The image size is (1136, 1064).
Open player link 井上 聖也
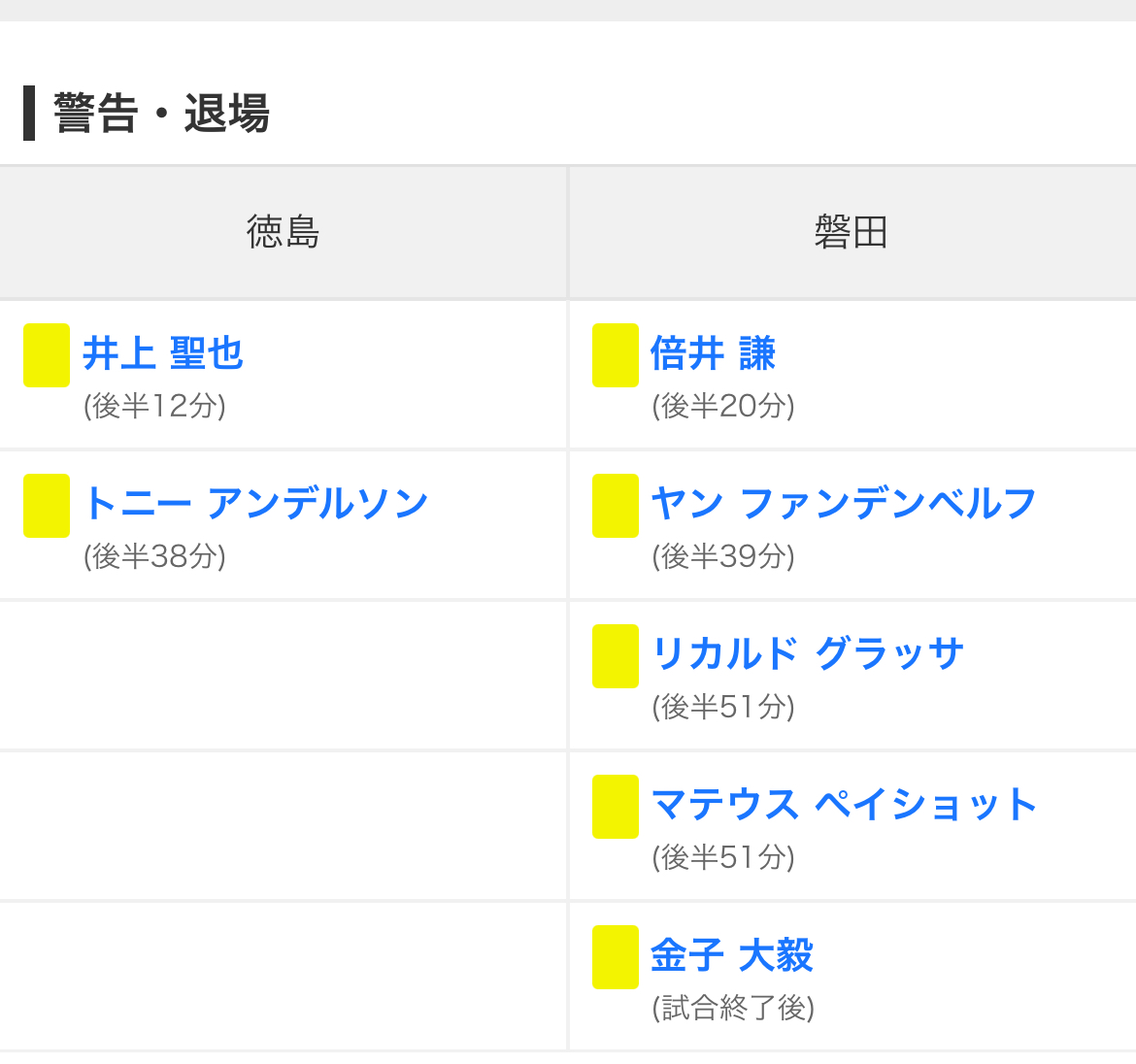[x=163, y=353]
